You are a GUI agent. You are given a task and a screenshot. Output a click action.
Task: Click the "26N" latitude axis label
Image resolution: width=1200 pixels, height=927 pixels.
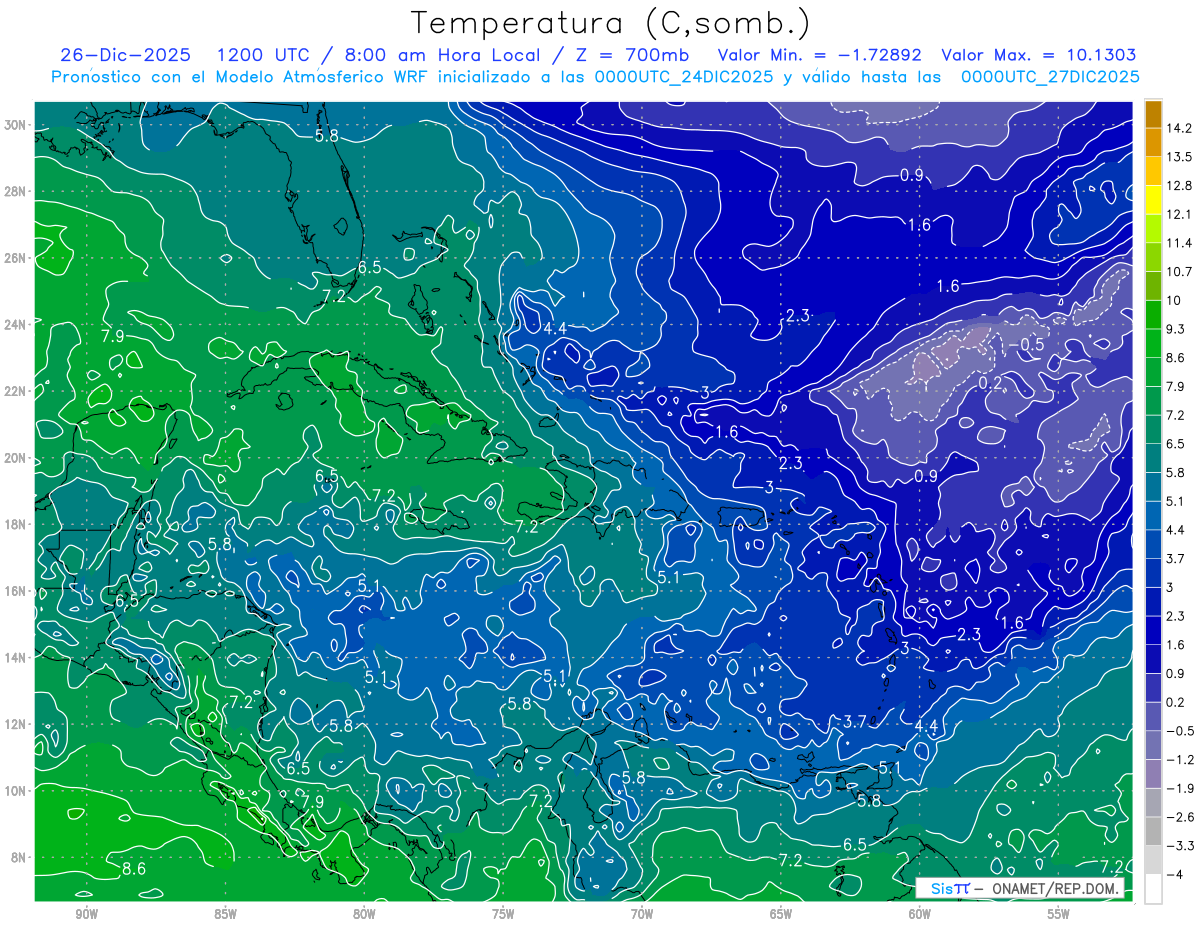pyautogui.click(x=17, y=258)
